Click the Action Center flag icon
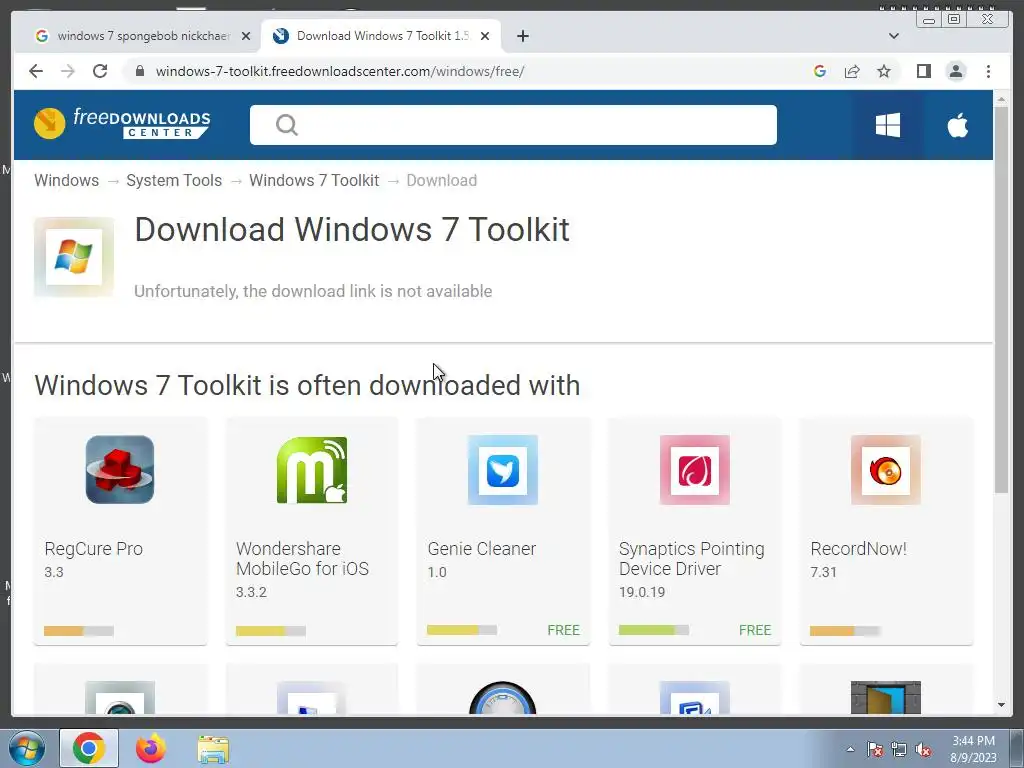 coord(874,750)
